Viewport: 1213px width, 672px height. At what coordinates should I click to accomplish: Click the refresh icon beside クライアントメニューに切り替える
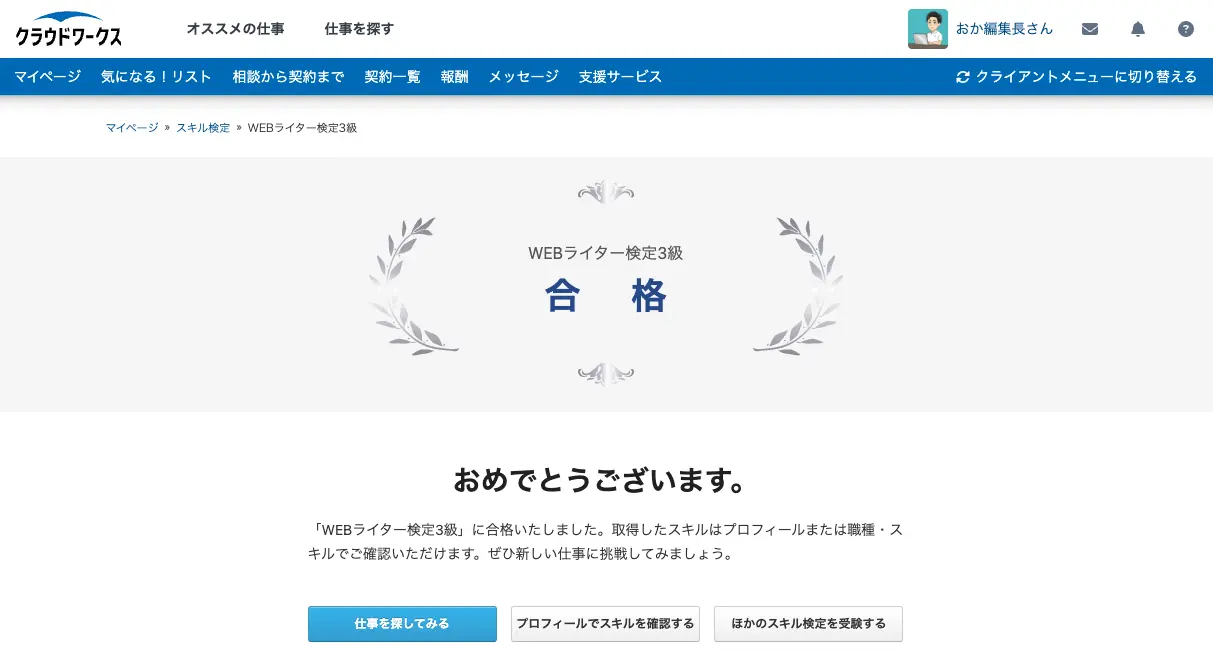click(x=963, y=76)
